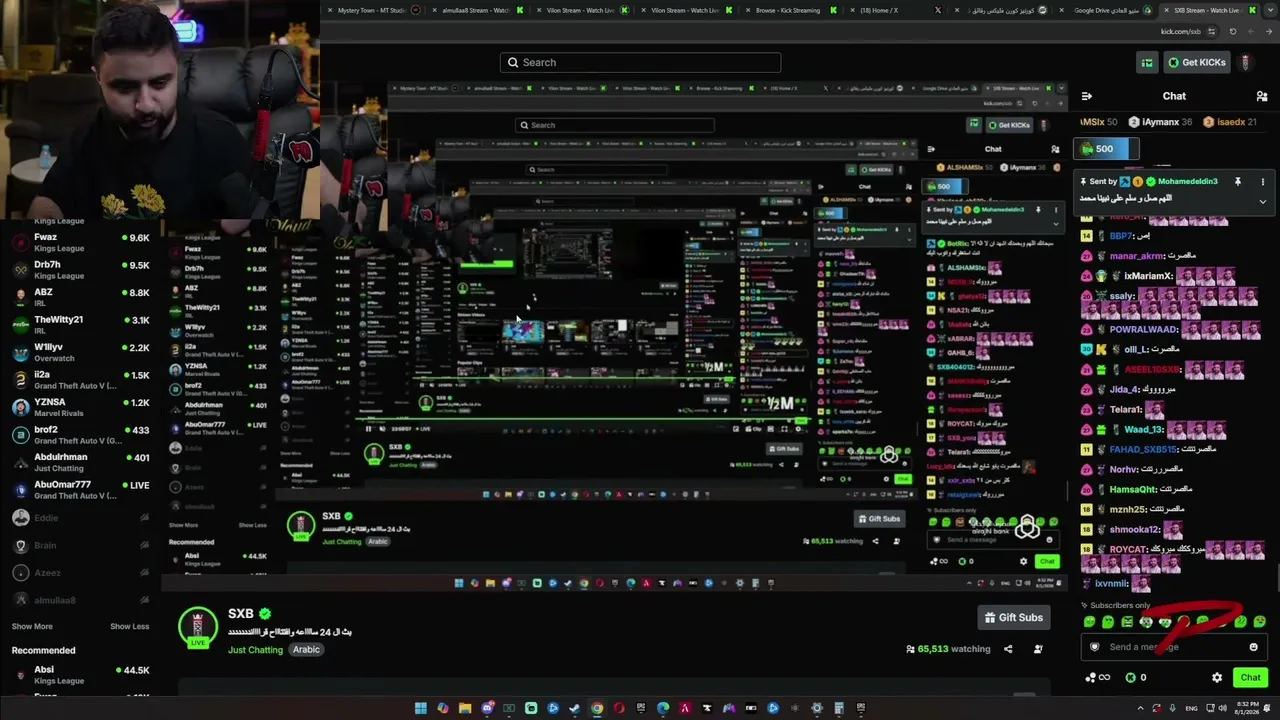The width and height of the screenshot is (1280, 720).
Task: Open Windows Start menu
Action: point(421,709)
